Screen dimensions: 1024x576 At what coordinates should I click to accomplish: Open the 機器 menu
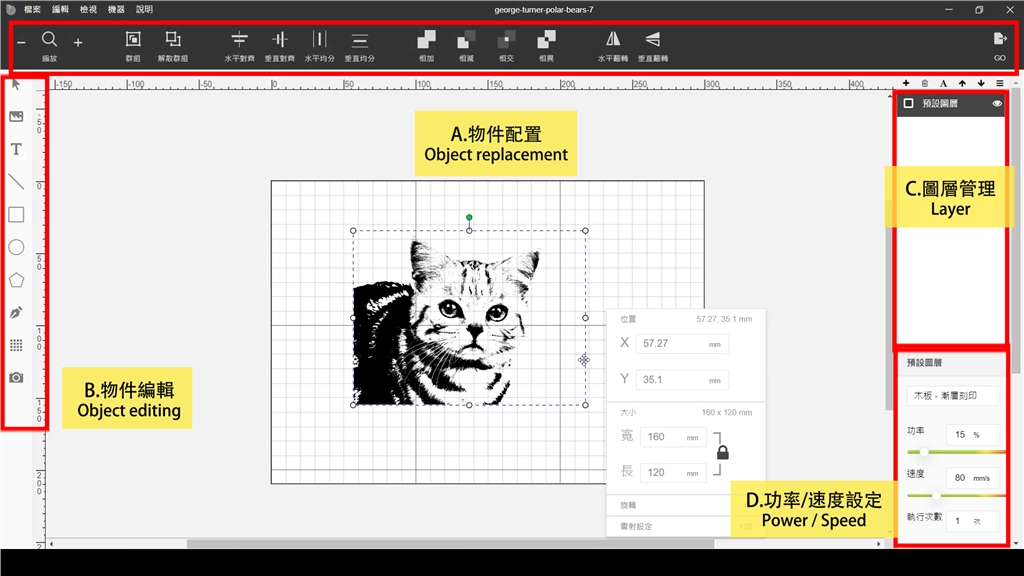click(116, 9)
